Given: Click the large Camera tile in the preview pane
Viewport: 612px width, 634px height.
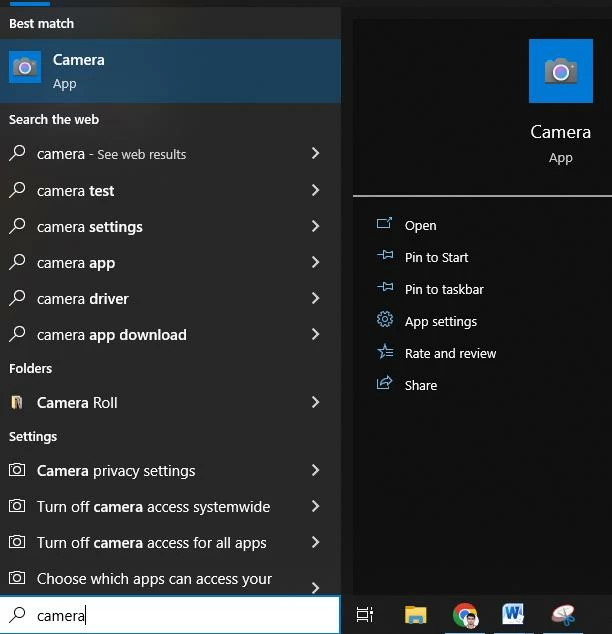Looking at the screenshot, I should pos(560,71).
